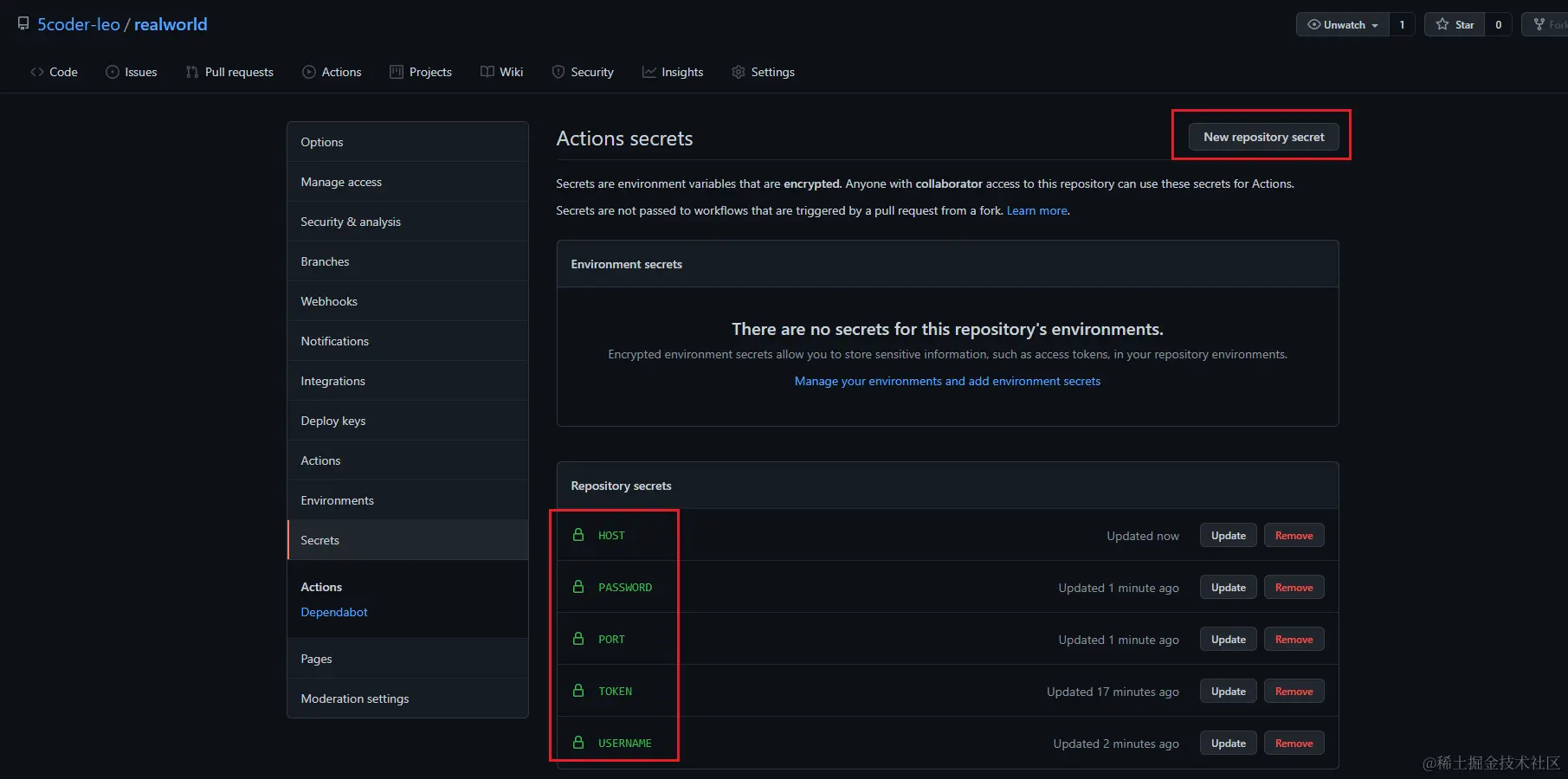Open the Unwatch dropdown caret
1568x779 pixels.
(1375, 25)
